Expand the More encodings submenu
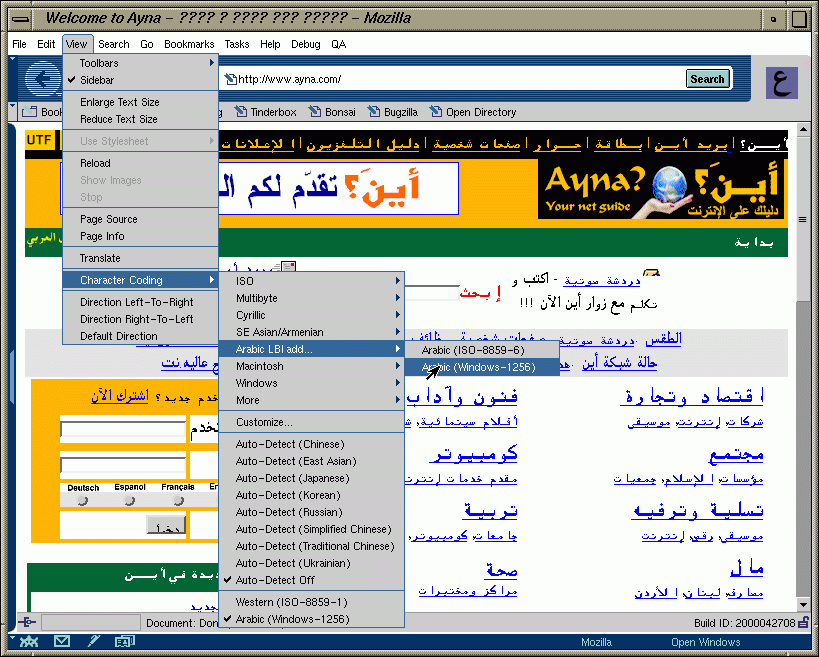 point(311,400)
